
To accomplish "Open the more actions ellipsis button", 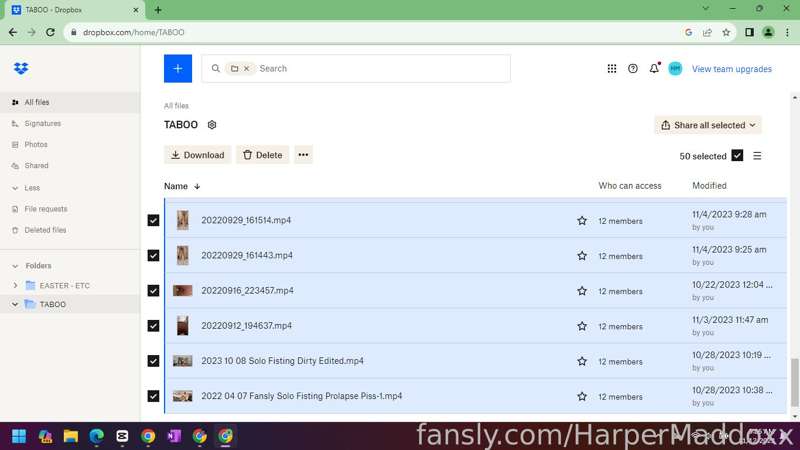I will coord(303,155).
